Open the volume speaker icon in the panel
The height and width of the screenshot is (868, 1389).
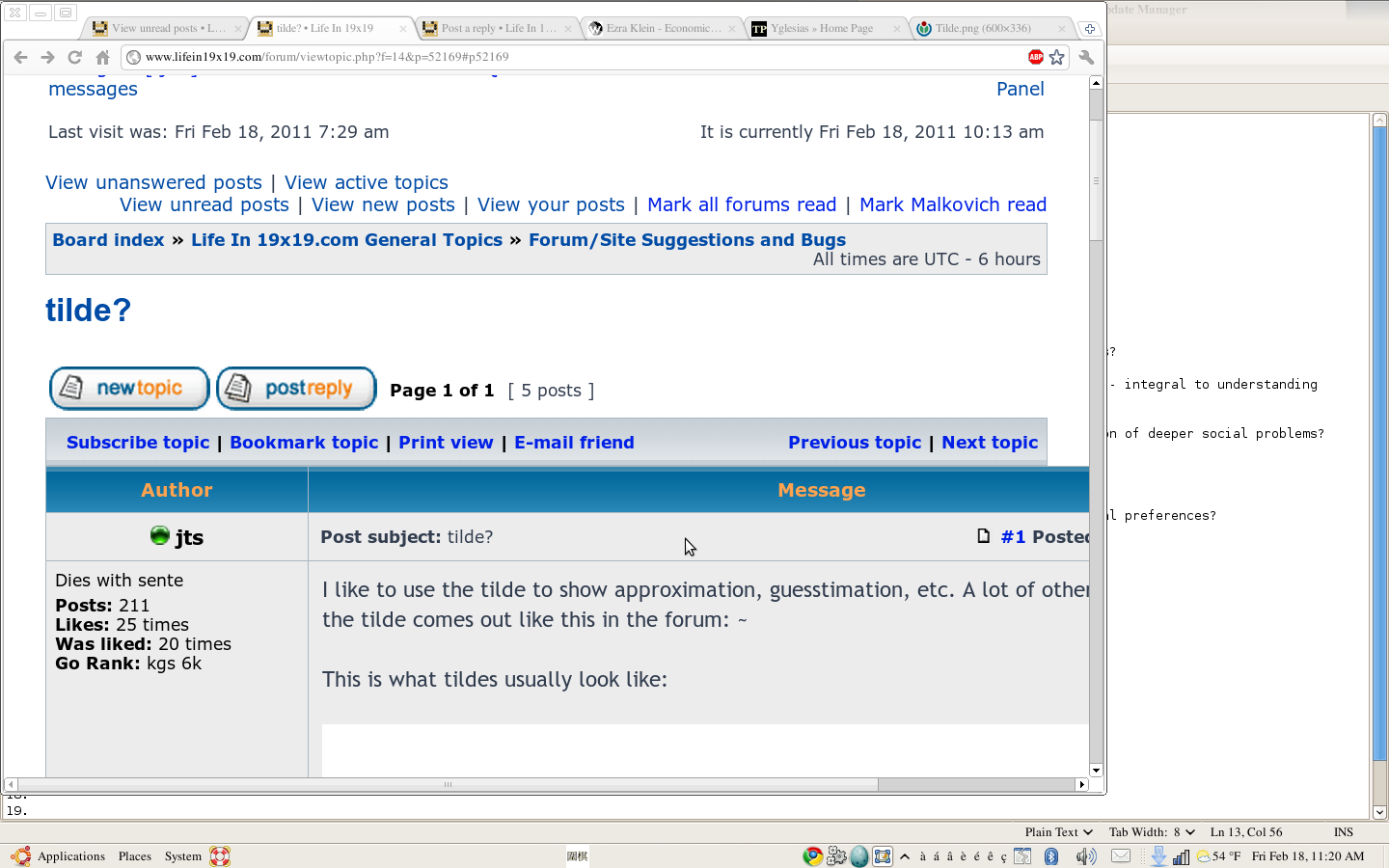point(1085,856)
